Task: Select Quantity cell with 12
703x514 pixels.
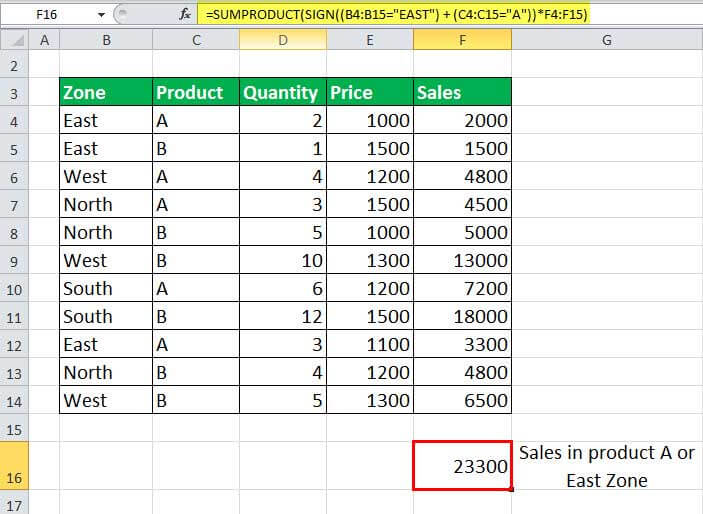Action: point(283,316)
